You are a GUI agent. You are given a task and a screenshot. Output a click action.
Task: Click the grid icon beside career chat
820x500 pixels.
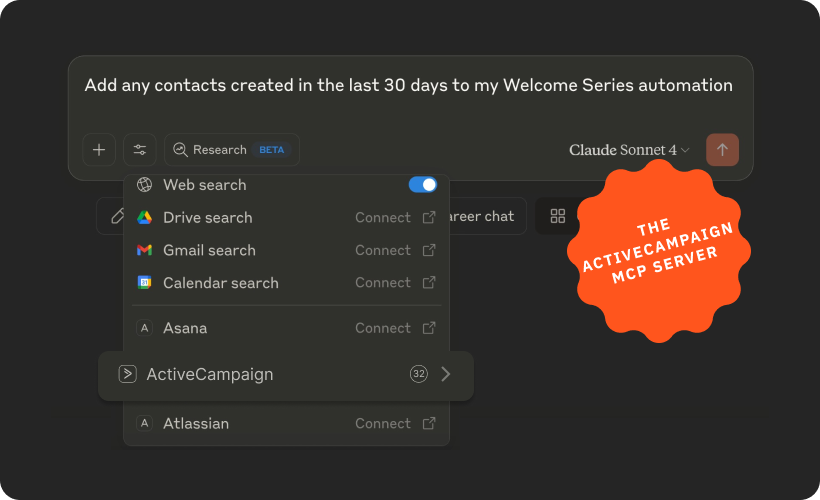point(558,216)
